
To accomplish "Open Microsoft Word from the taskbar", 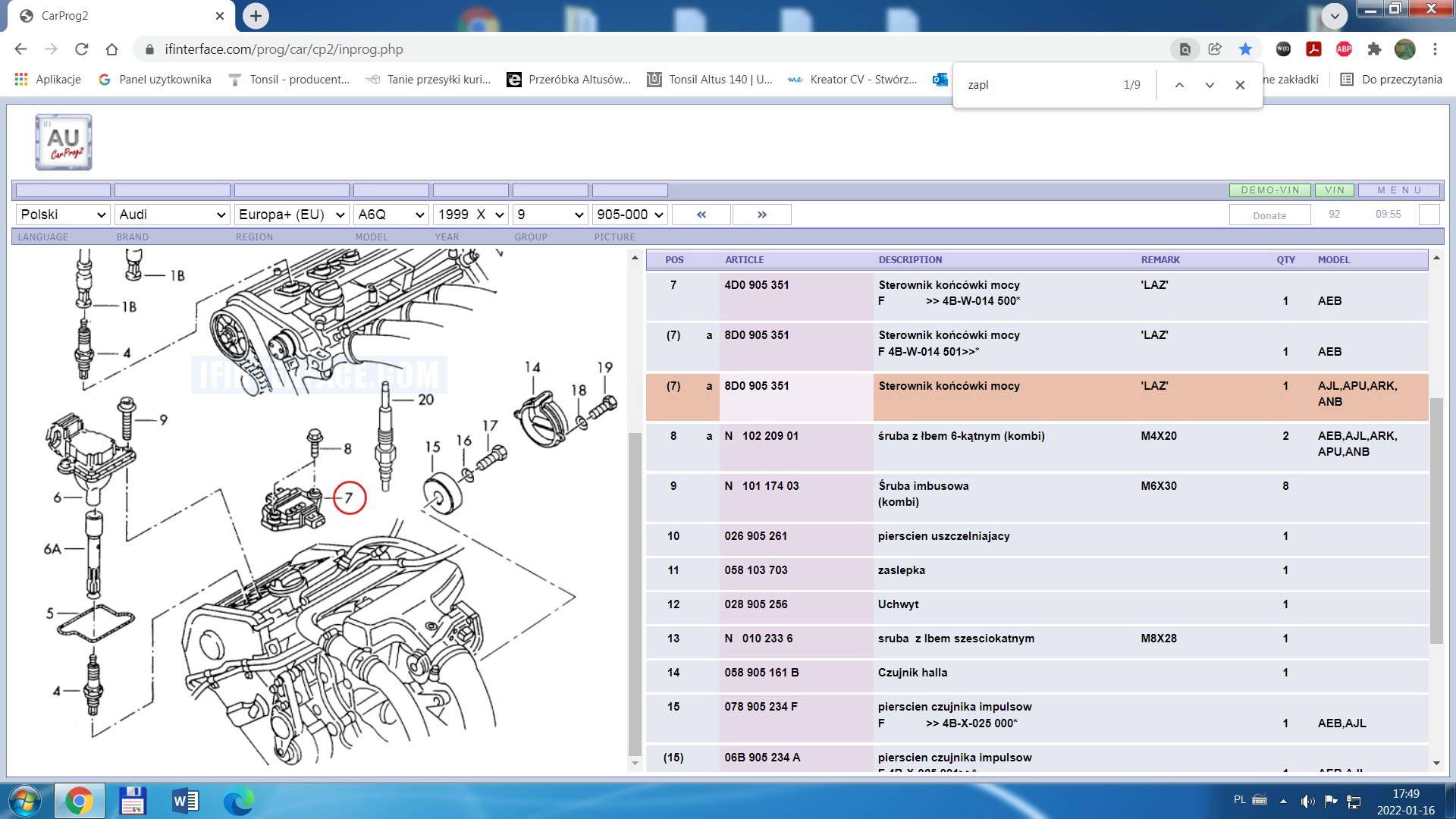I will pyautogui.click(x=185, y=801).
